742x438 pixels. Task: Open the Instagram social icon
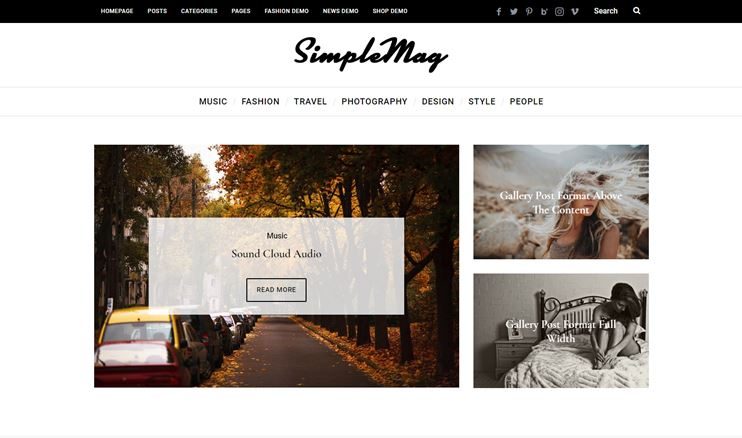tap(559, 11)
